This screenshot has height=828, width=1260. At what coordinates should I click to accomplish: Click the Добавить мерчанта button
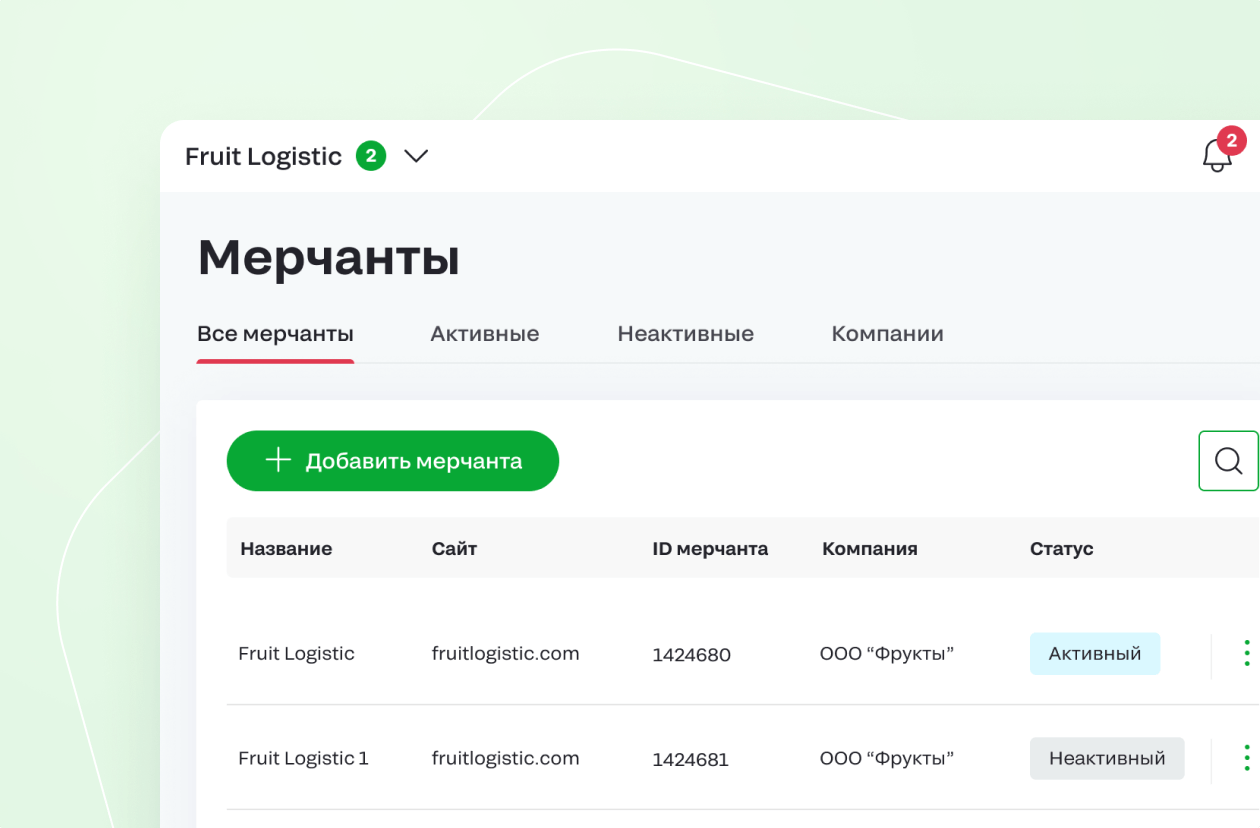pos(393,461)
